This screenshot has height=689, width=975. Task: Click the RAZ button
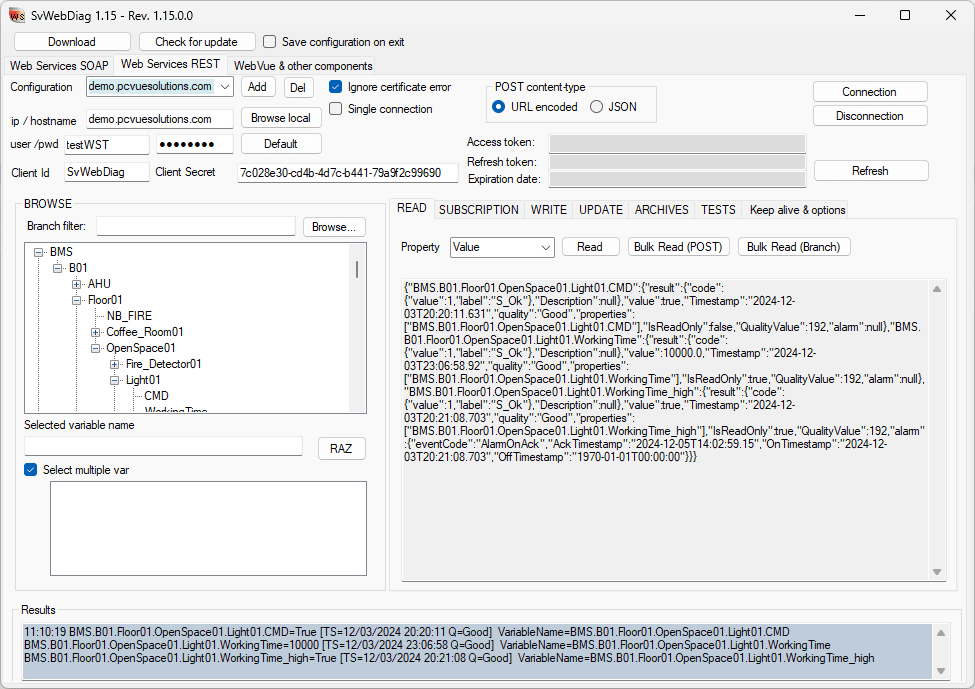(x=341, y=448)
